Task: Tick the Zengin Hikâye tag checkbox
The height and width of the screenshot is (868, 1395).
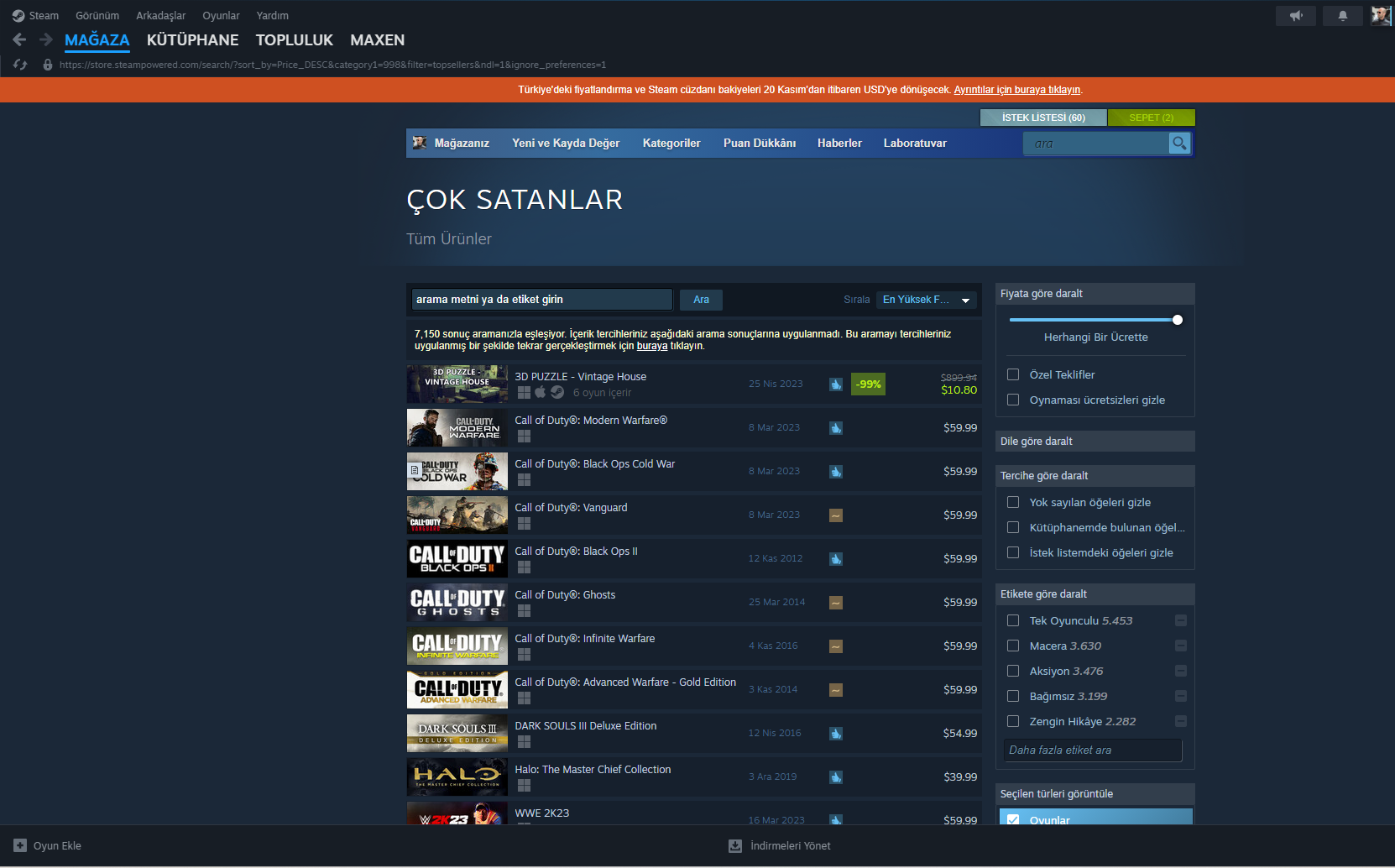Action: point(1013,721)
